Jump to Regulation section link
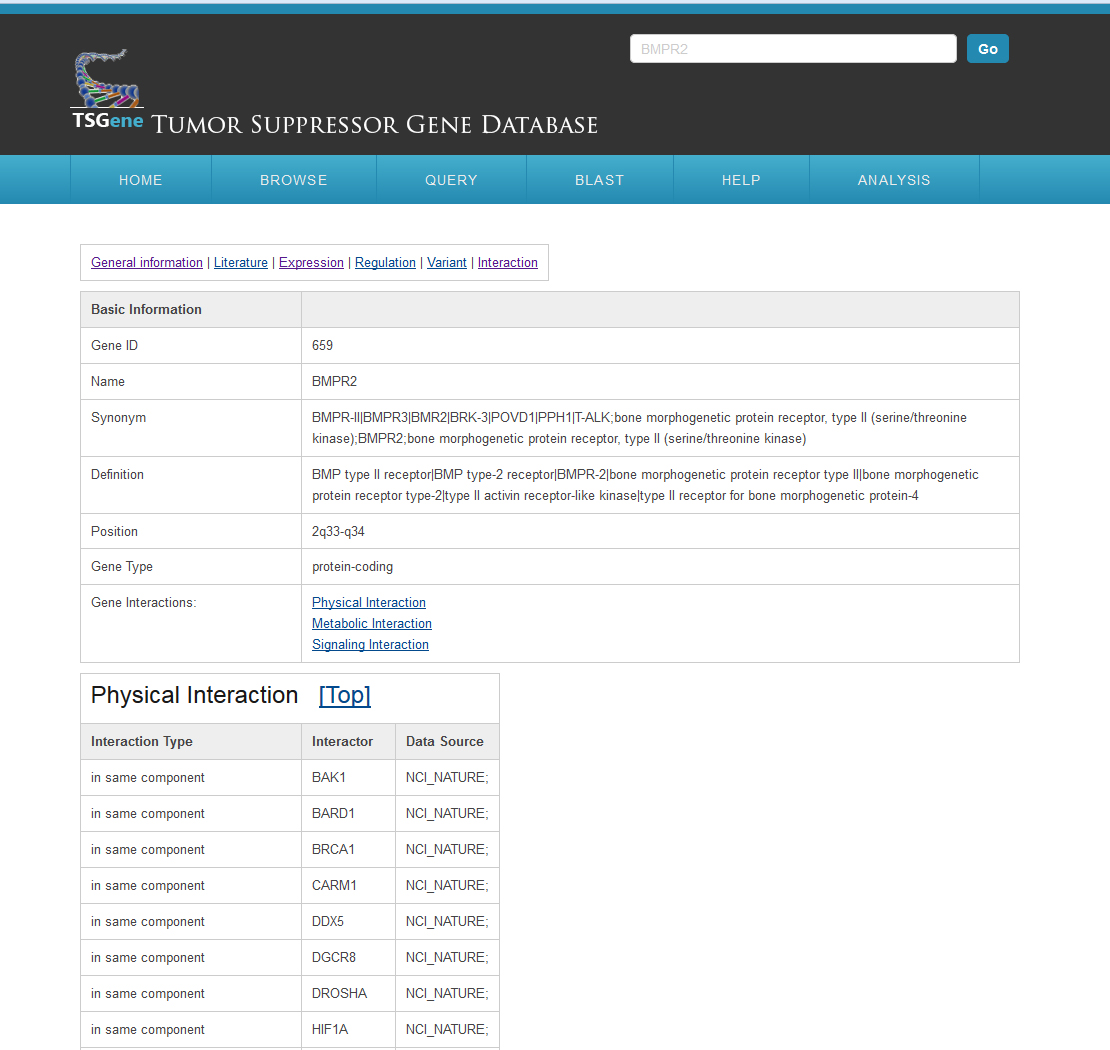This screenshot has height=1050, width=1110. pos(385,263)
